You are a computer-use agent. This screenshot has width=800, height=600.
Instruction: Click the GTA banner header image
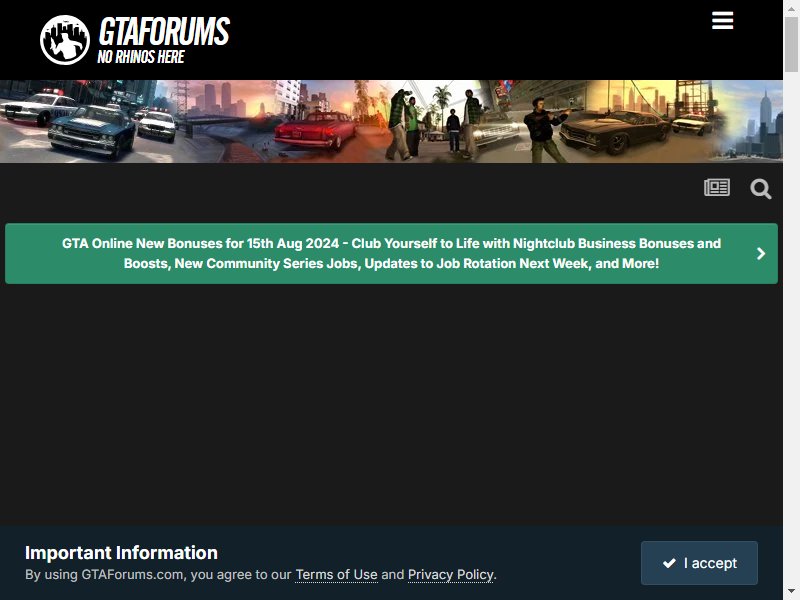point(391,121)
